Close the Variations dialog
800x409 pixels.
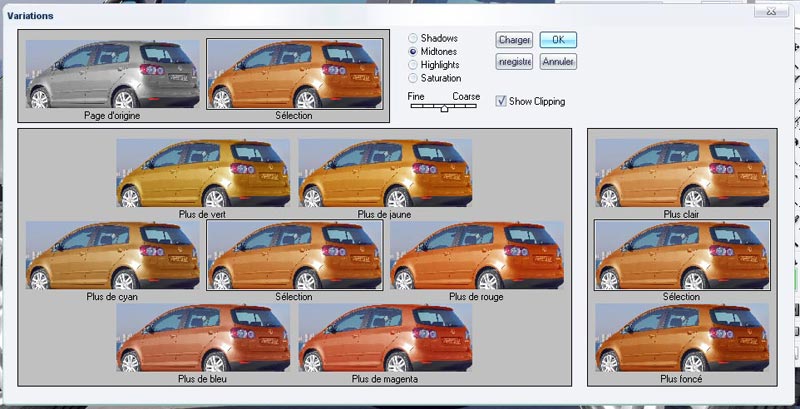click(x=771, y=11)
